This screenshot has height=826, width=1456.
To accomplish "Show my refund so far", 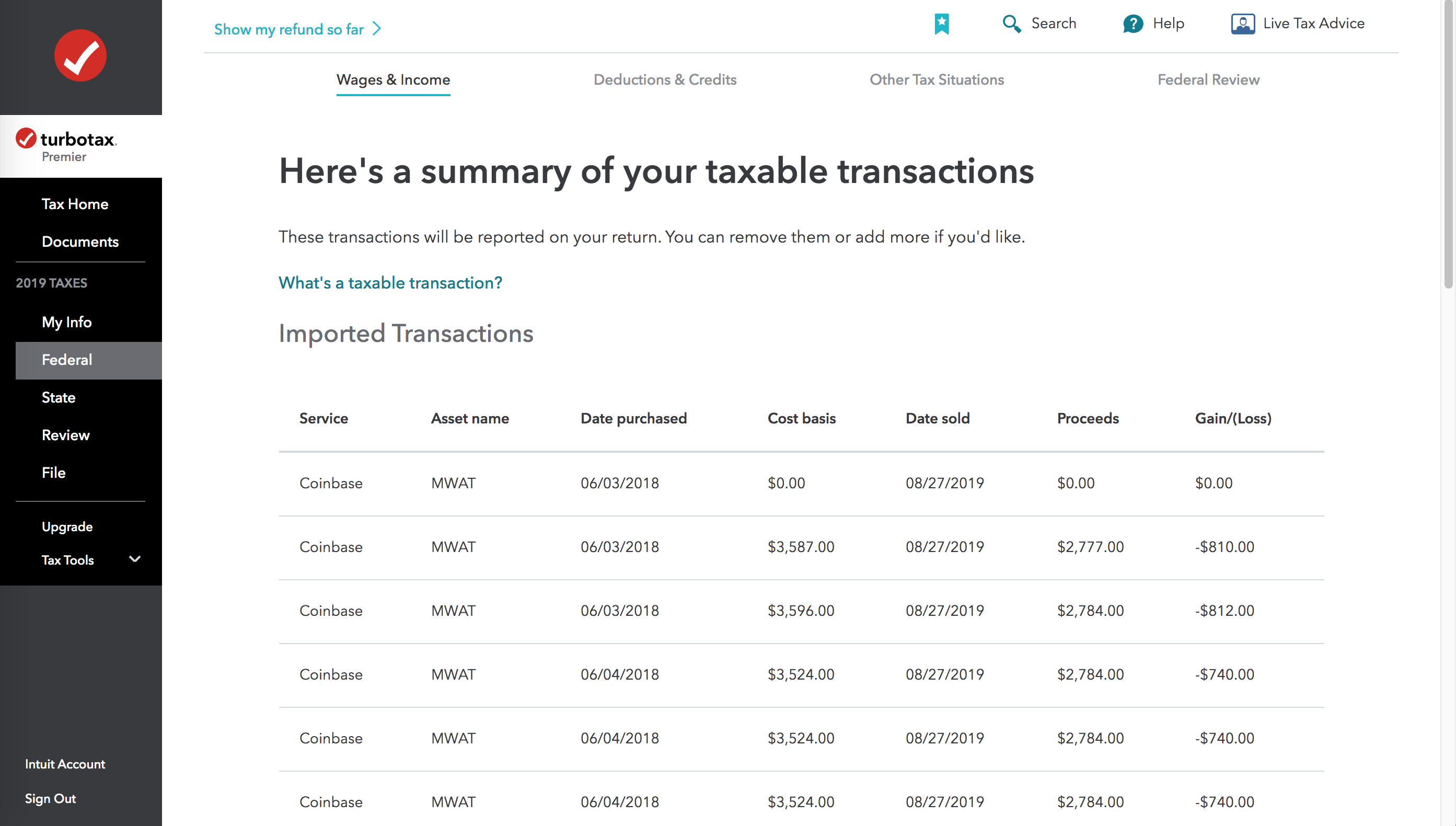I will [x=288, y=29].
